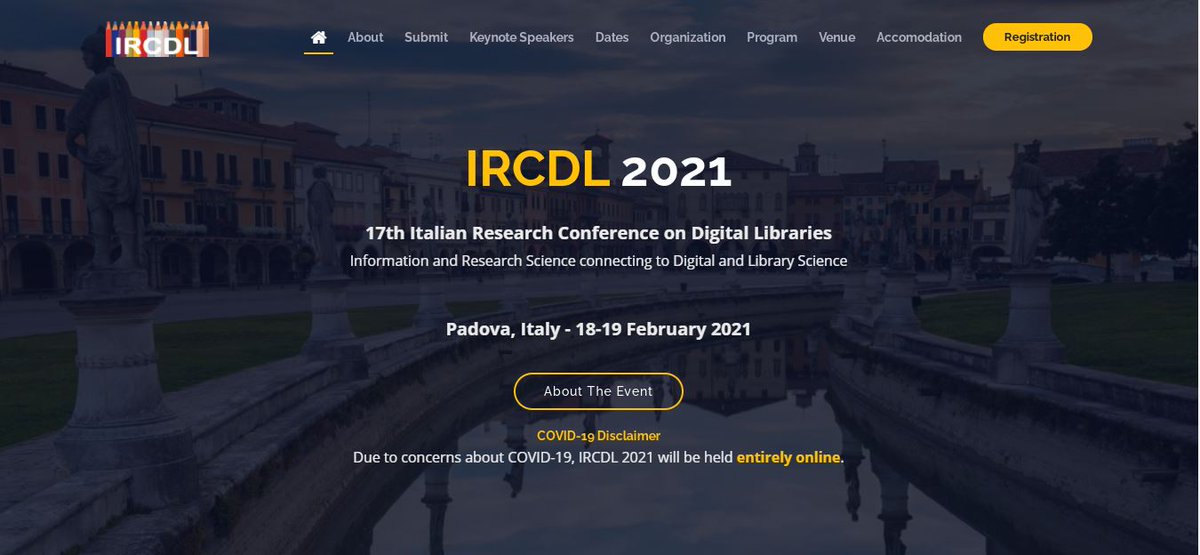Go to the Home icon in navbar
The height and width of the screenshot is (555, 1200).
(319, 37)
